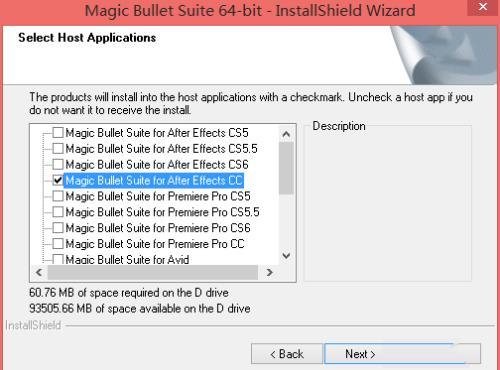Enable Premiere Pro CS6 host checkbox
Viewport: 500px width, 370px height.
coord(58,228)
